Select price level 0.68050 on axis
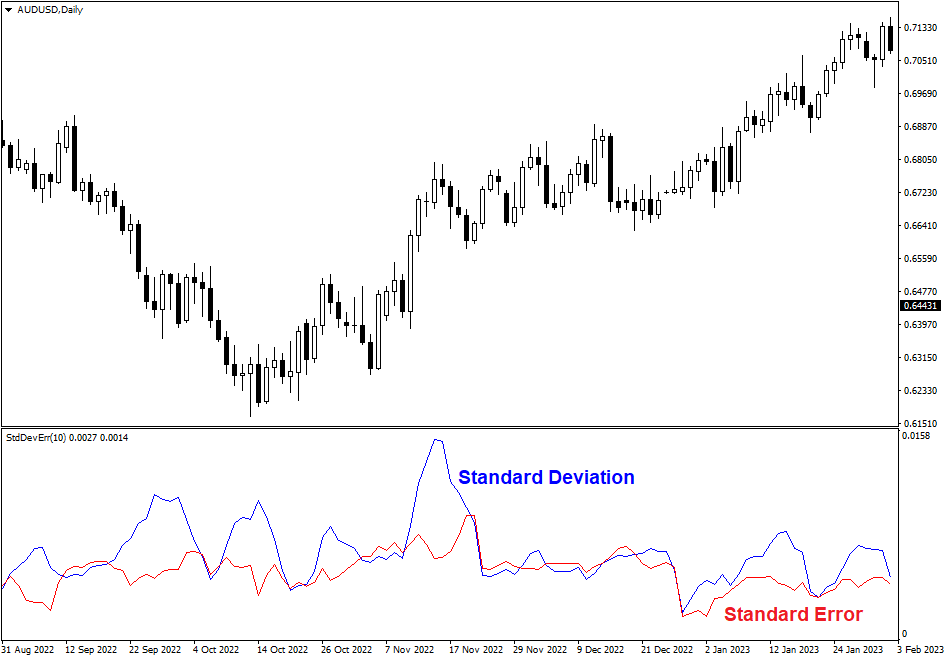 click(x=921, y=160)
